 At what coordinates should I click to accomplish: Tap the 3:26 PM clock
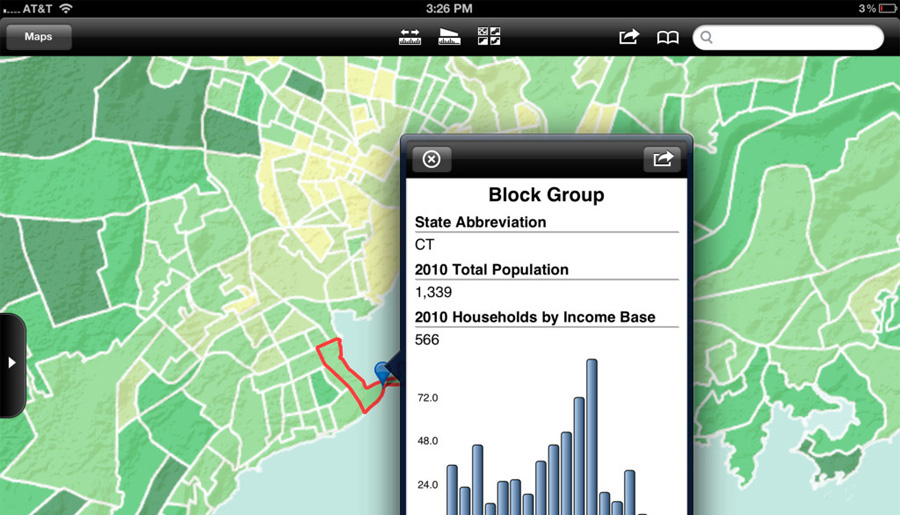(x=449, y=9)
